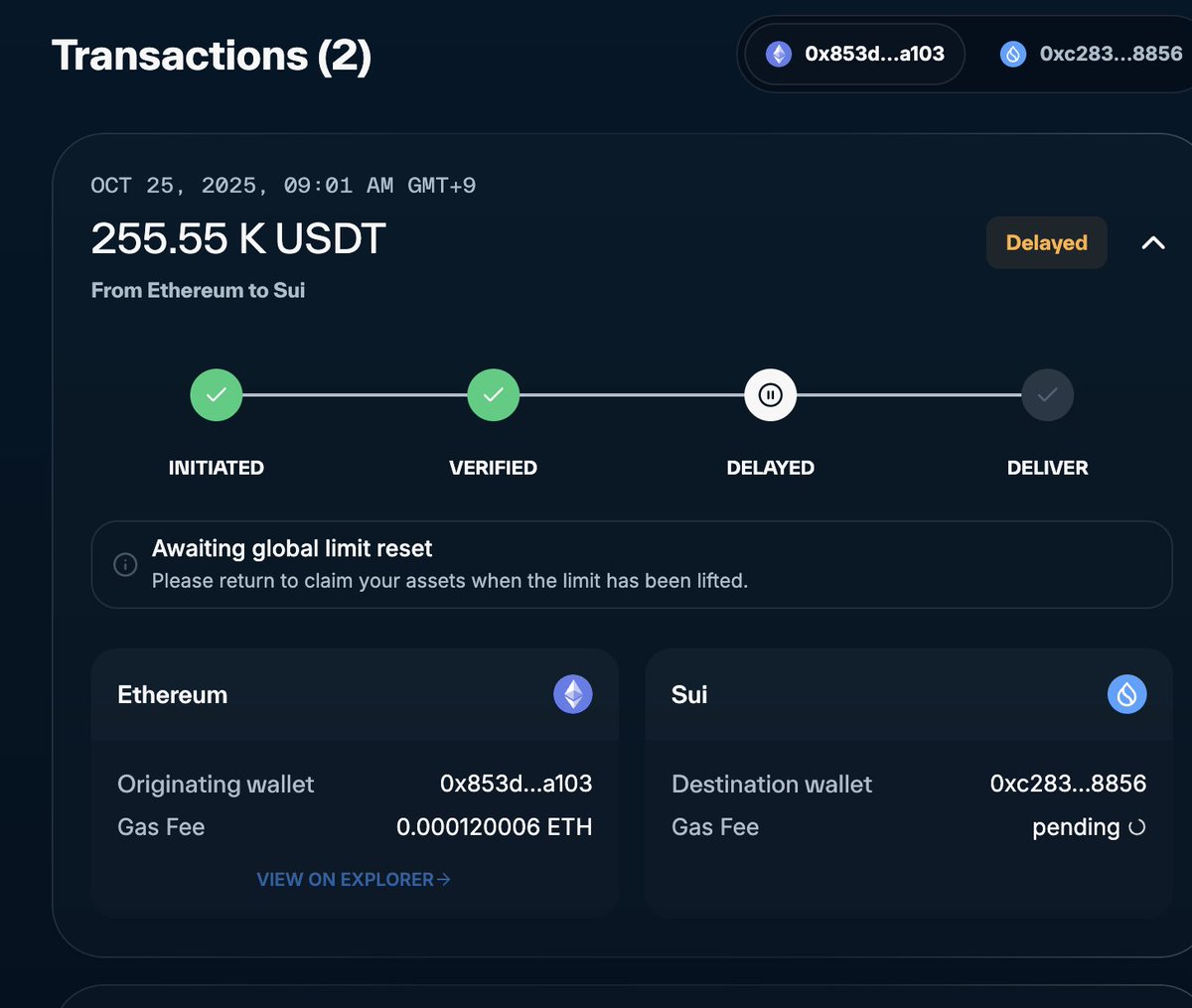The width and height of the screenshot is (1192, 1008).
Task: Click the Deliver step grey checkmark
Action: pos(1048,395)
